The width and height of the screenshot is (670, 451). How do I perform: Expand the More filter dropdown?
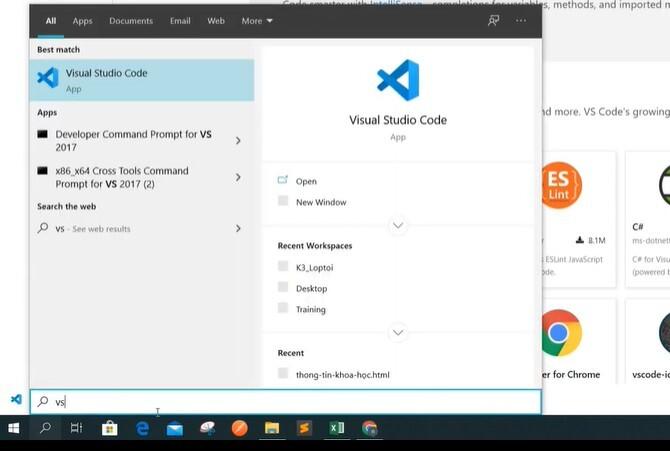click(257, 21)
